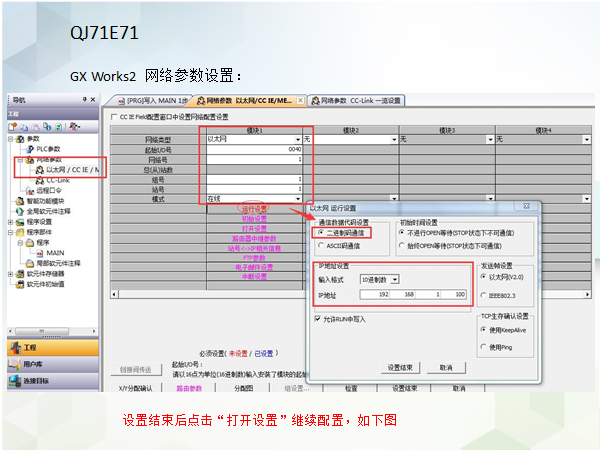Switch to 网络参数 CC-Link 一览设置 tab

[356, 101]
